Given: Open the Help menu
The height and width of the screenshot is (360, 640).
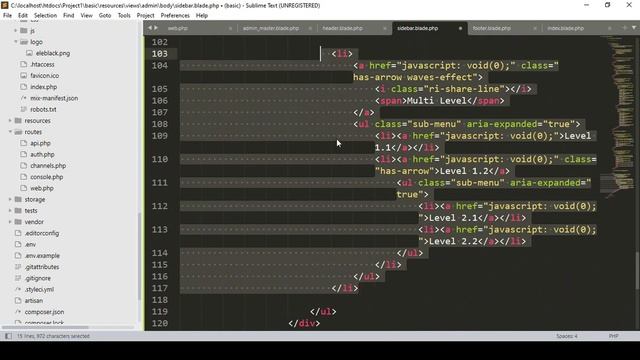Looking at the screenshot, I should coord(202,16).
